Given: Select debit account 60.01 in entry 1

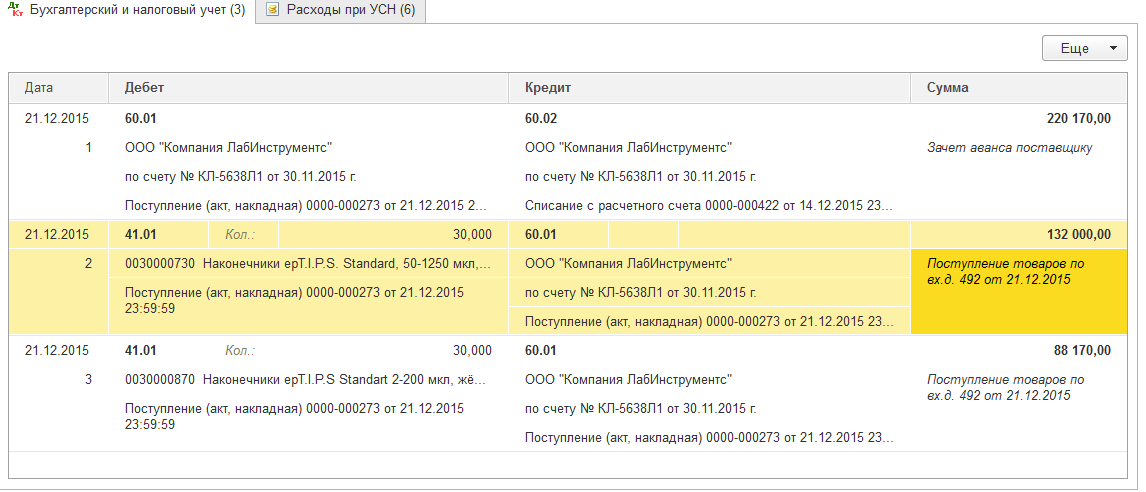Looking at the screenshot, I should pyautogui.click(x=141, y=119).
